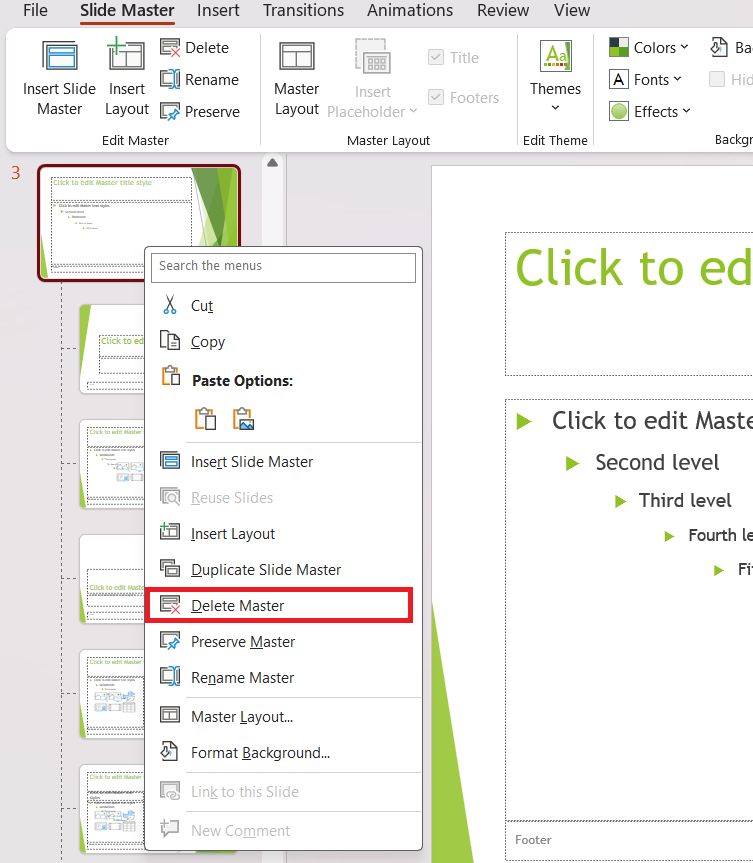Click the greyed Reuse Slides entry
753x863 pixels.
[283, 498]
